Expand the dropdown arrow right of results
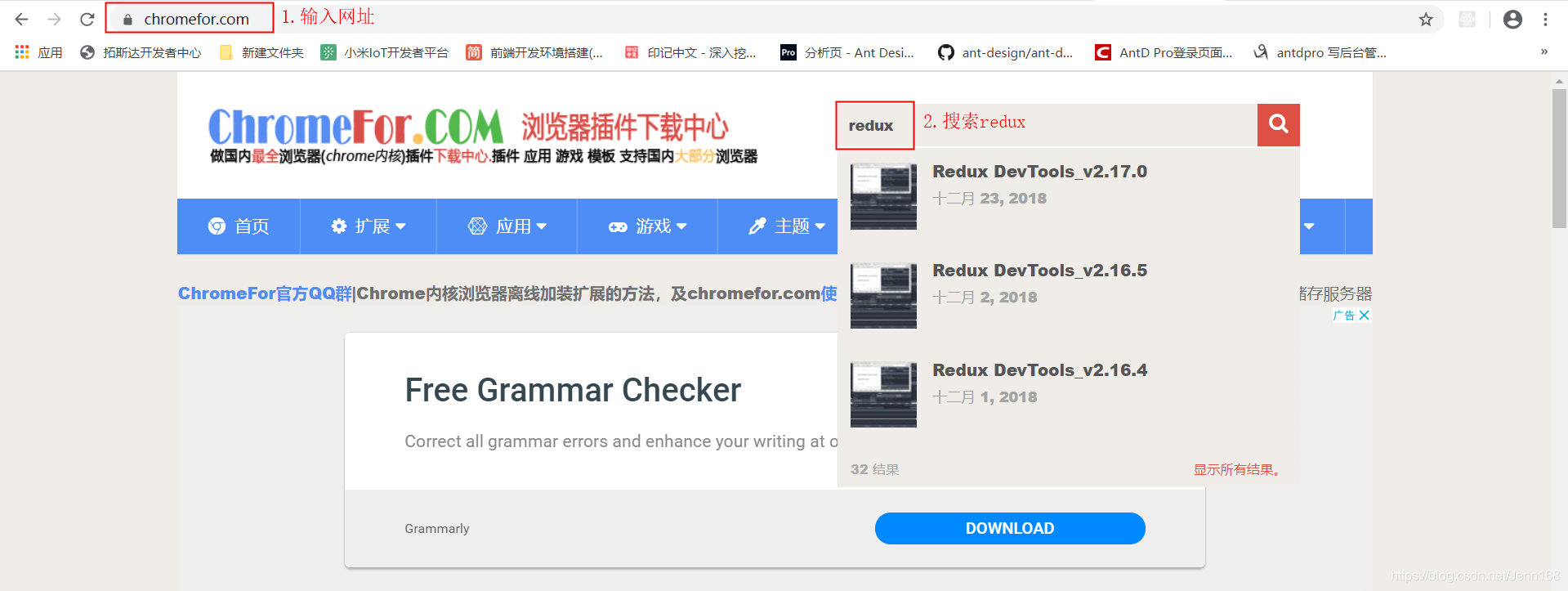 point(1309,226)
